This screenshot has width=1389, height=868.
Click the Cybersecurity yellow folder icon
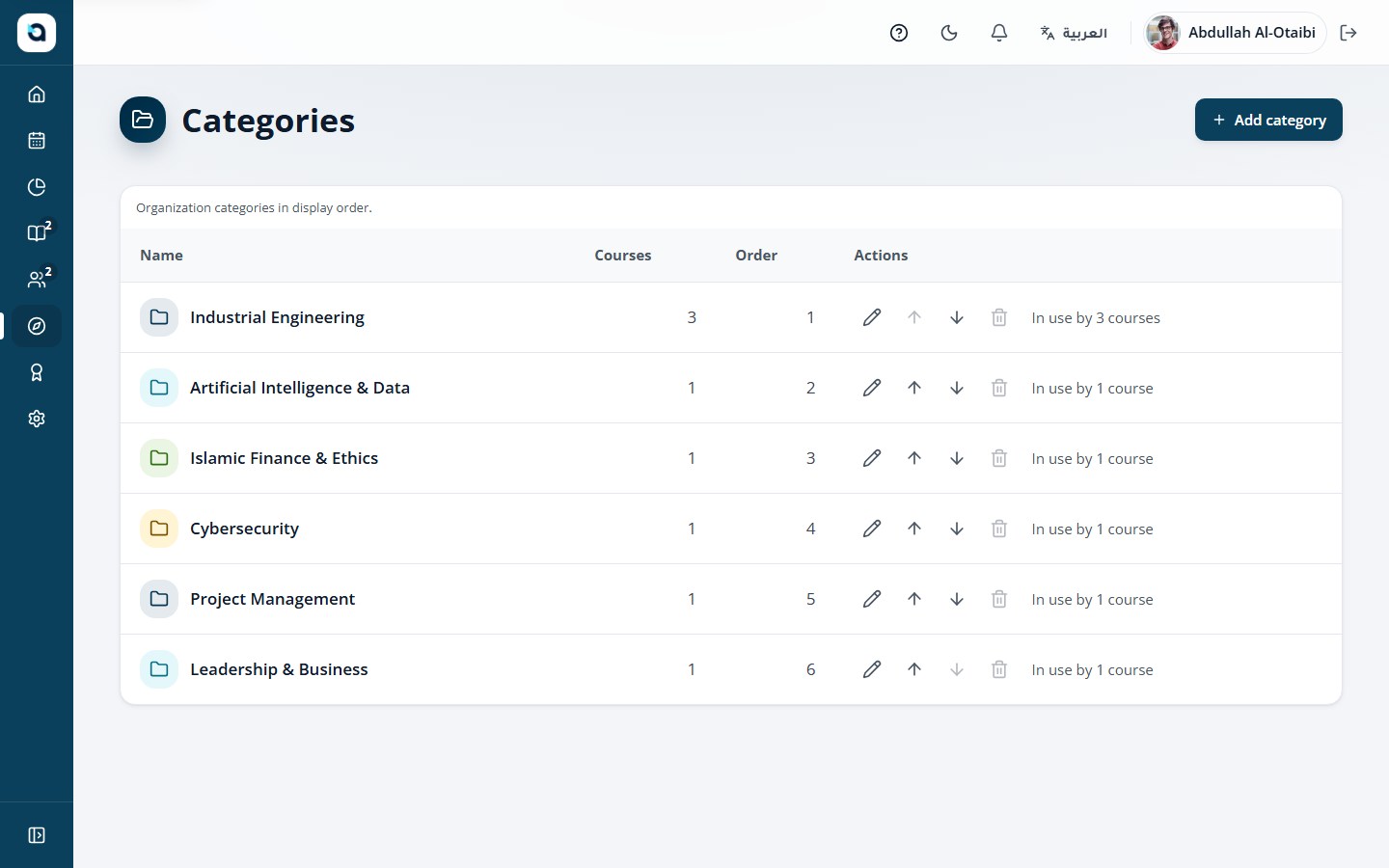(159, 529)
